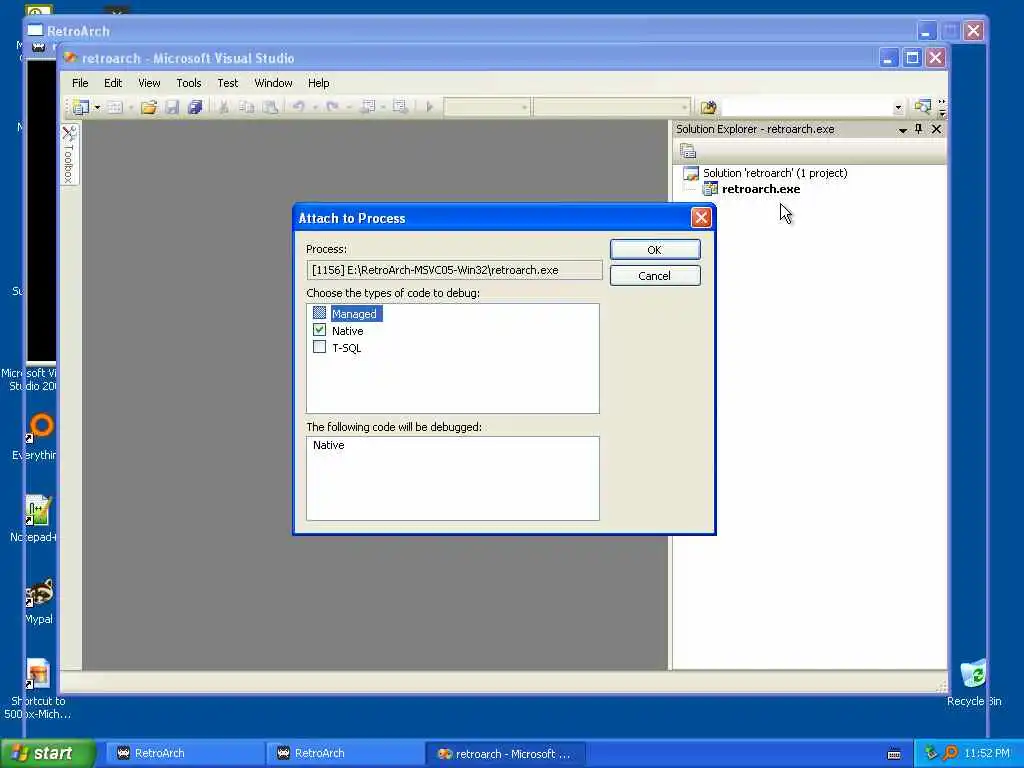Image resolution: width=1024 pixels, height=768 pixels.
Task: Click the Navigate Backward toolbar icon
Action: point(368,107)
